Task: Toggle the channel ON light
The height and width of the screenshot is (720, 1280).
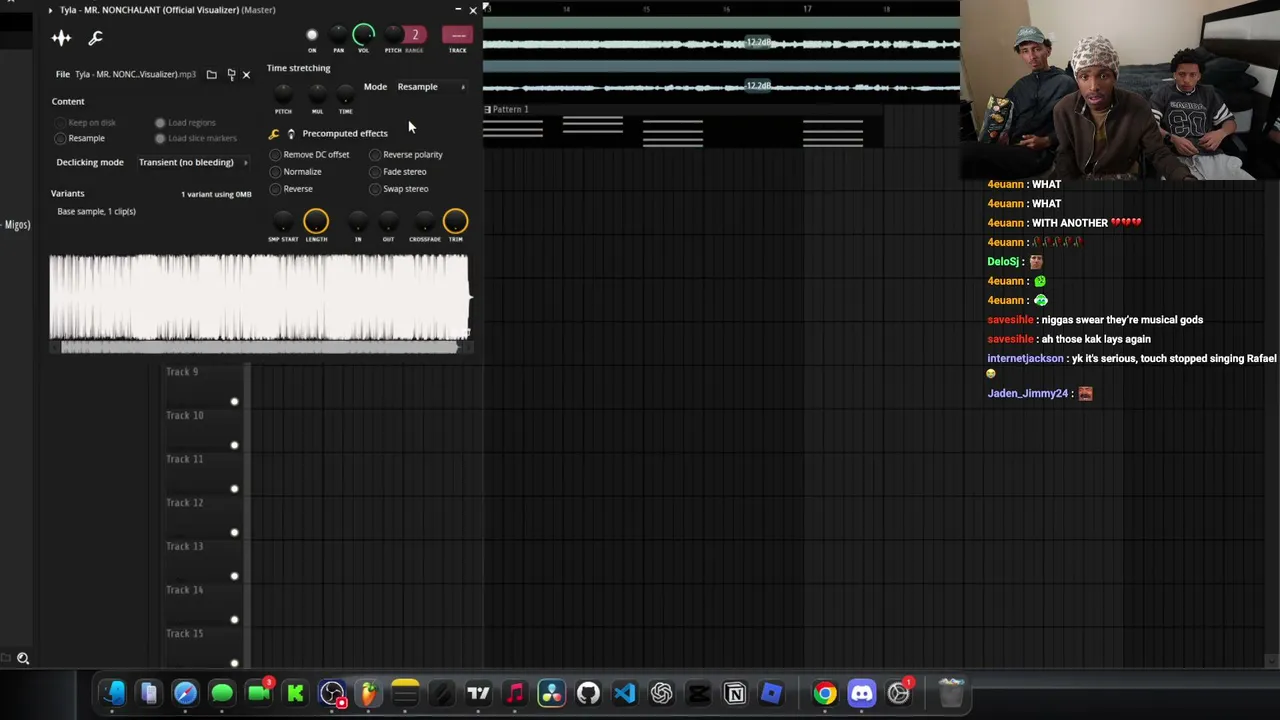Action: 312,36
